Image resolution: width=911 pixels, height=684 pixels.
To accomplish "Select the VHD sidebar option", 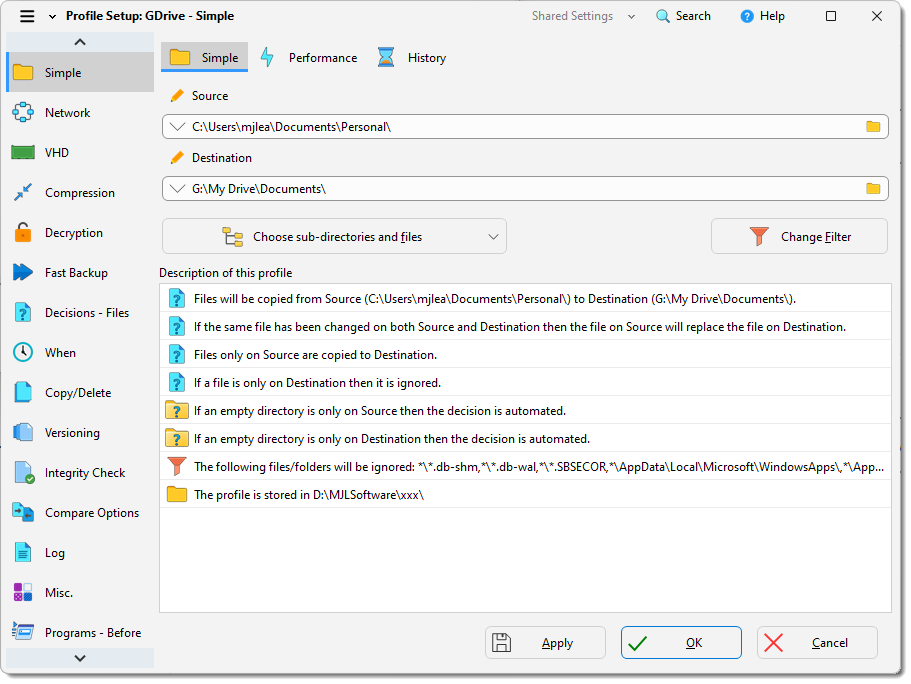I will pyautogui.click(x=55, y=152).
